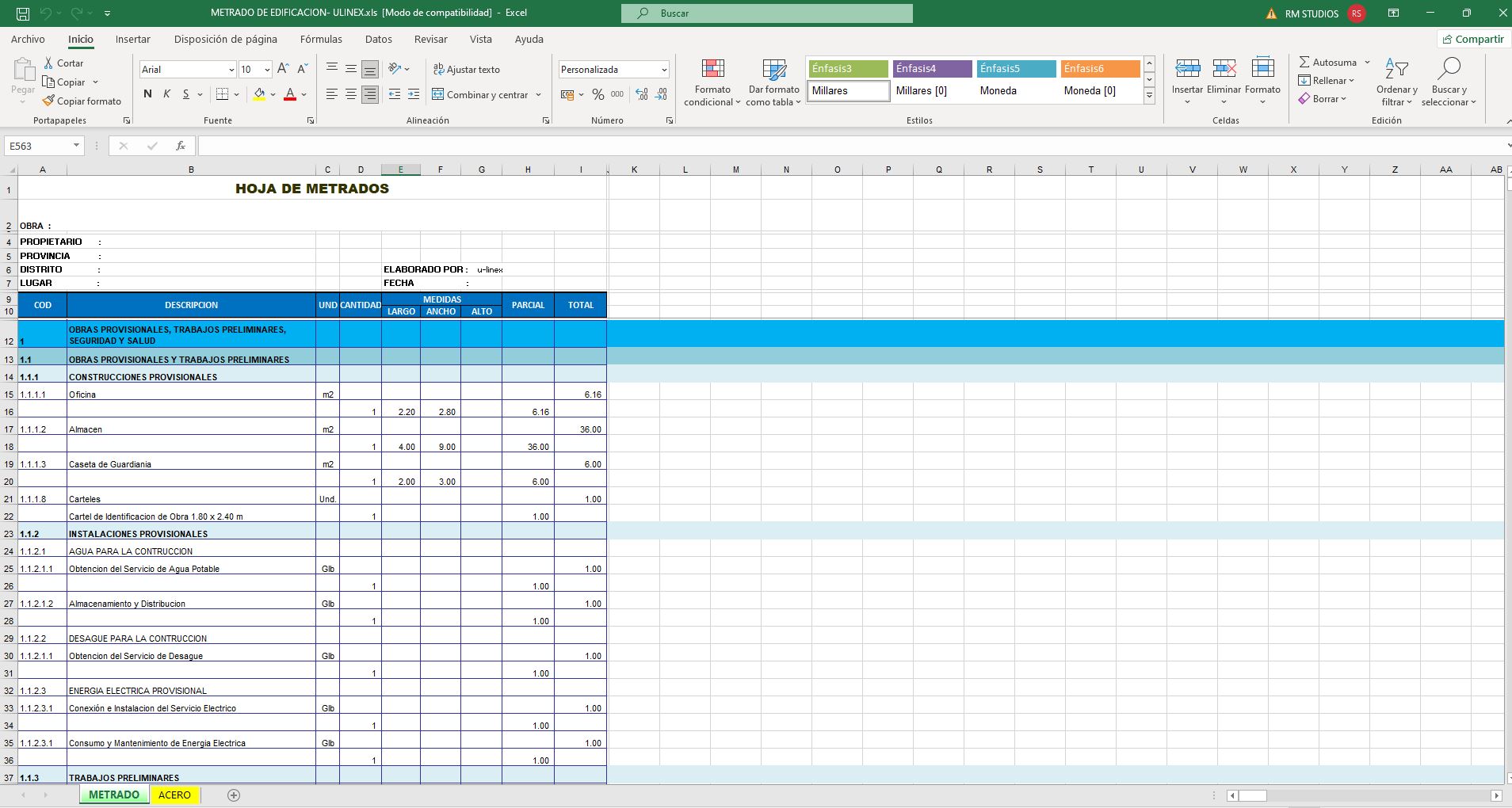This screenshot has width=1512, height=808.
Task: Align text left
Action: pos(332,94)
